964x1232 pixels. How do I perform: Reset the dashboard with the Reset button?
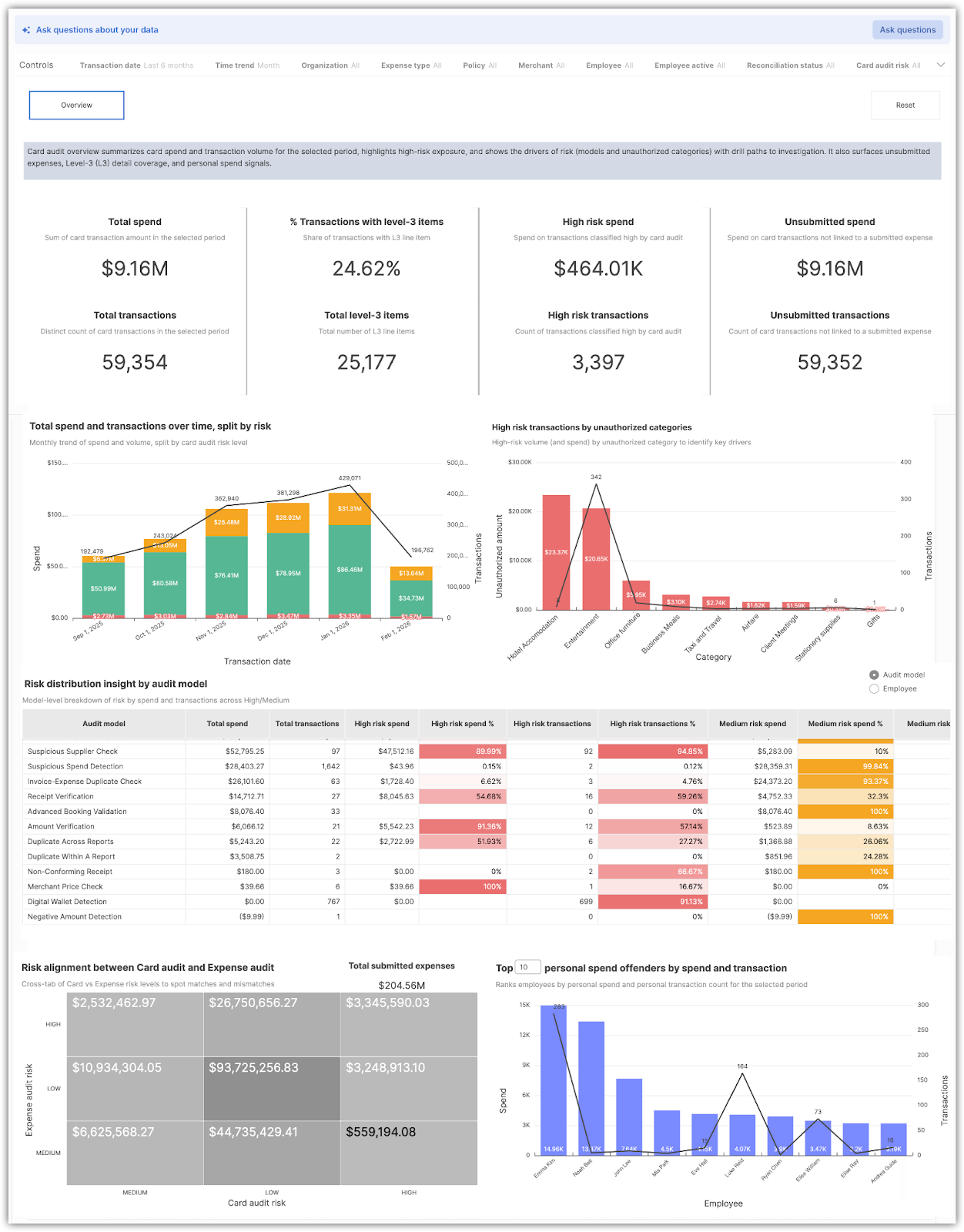point(905,105)
